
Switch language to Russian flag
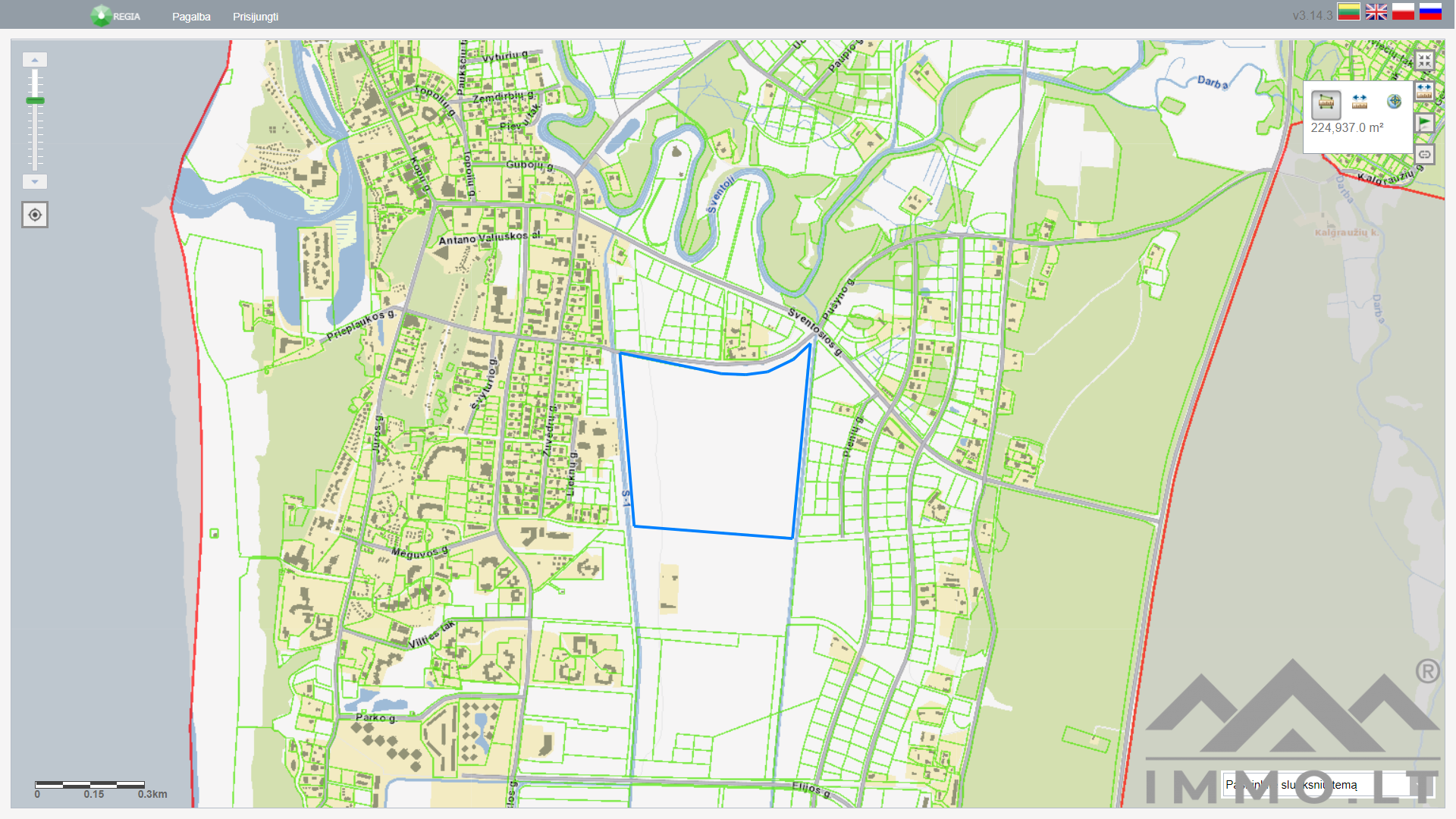1430,11
